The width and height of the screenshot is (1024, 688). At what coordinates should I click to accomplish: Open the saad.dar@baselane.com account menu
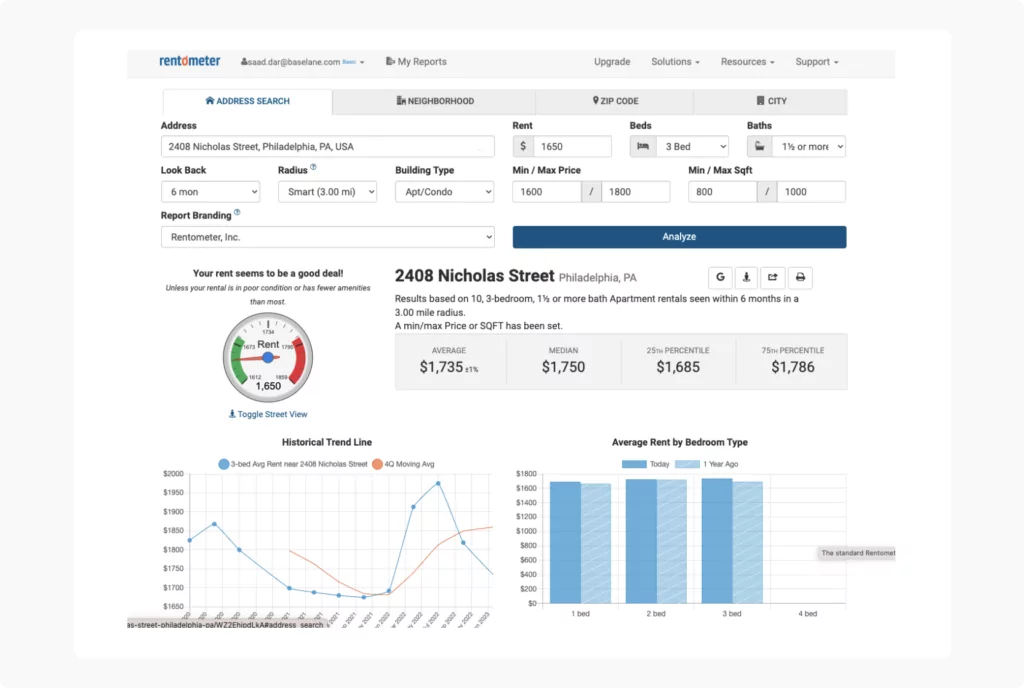(x=302, y=62)
